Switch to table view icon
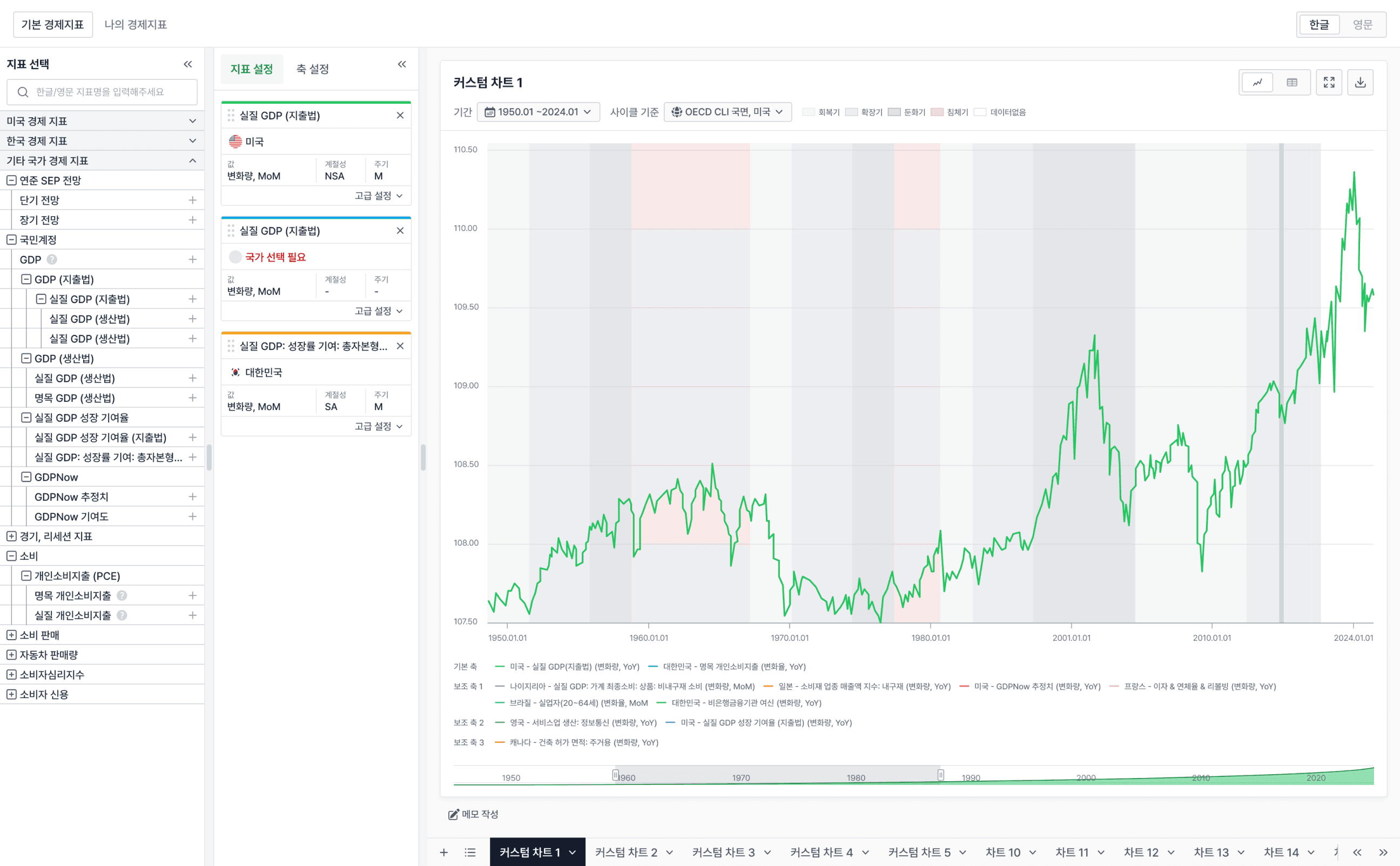The width and height of the screenshot is (1400, 866). pos(1292,83)
